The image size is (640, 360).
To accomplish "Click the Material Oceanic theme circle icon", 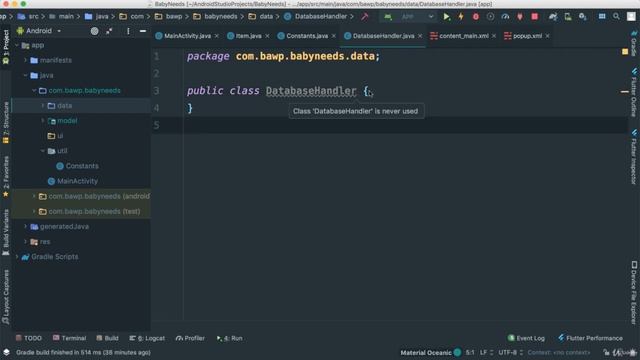I will click(457, 352).
